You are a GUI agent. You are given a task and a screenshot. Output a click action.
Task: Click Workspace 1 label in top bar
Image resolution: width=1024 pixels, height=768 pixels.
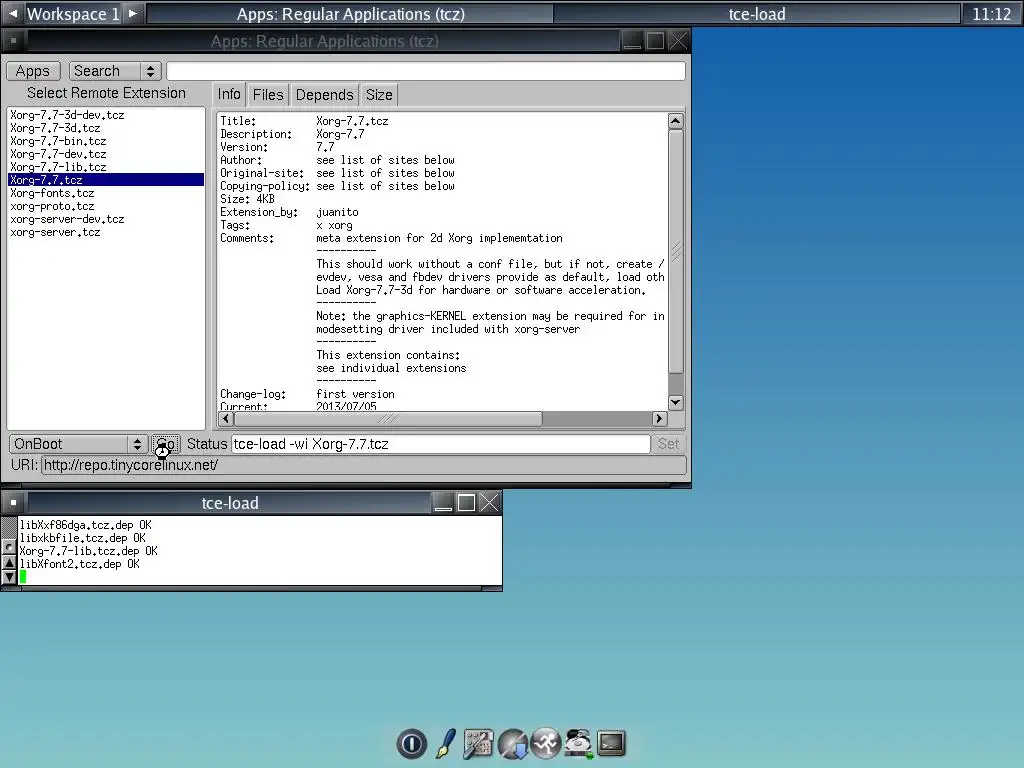pyautogui.click(x=73, y=14)
